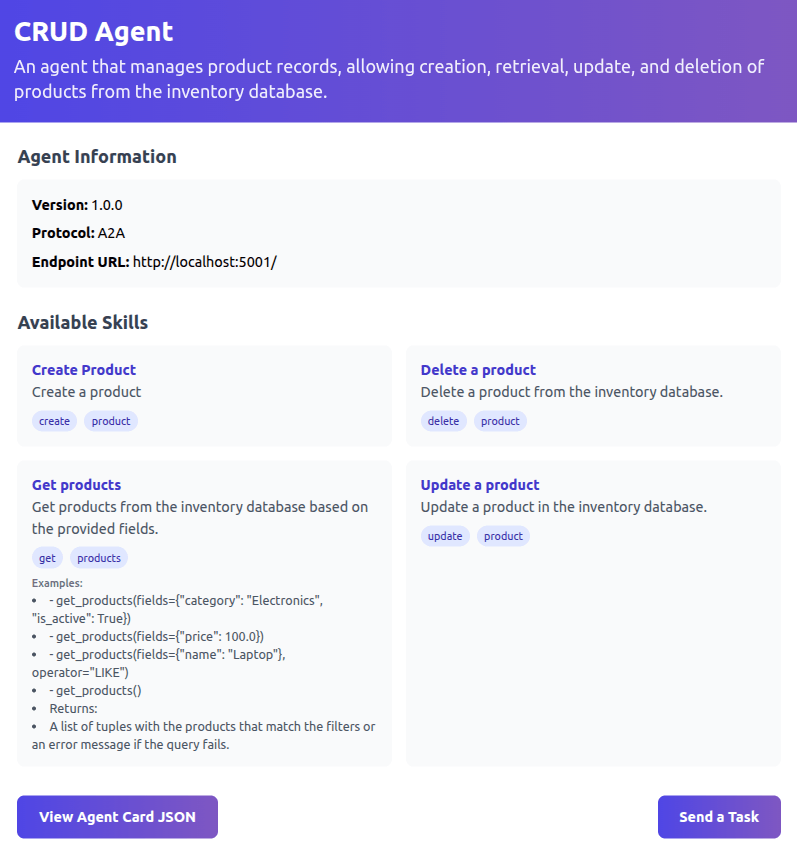Click the View Agent Card JSON button

coord(117,817)
